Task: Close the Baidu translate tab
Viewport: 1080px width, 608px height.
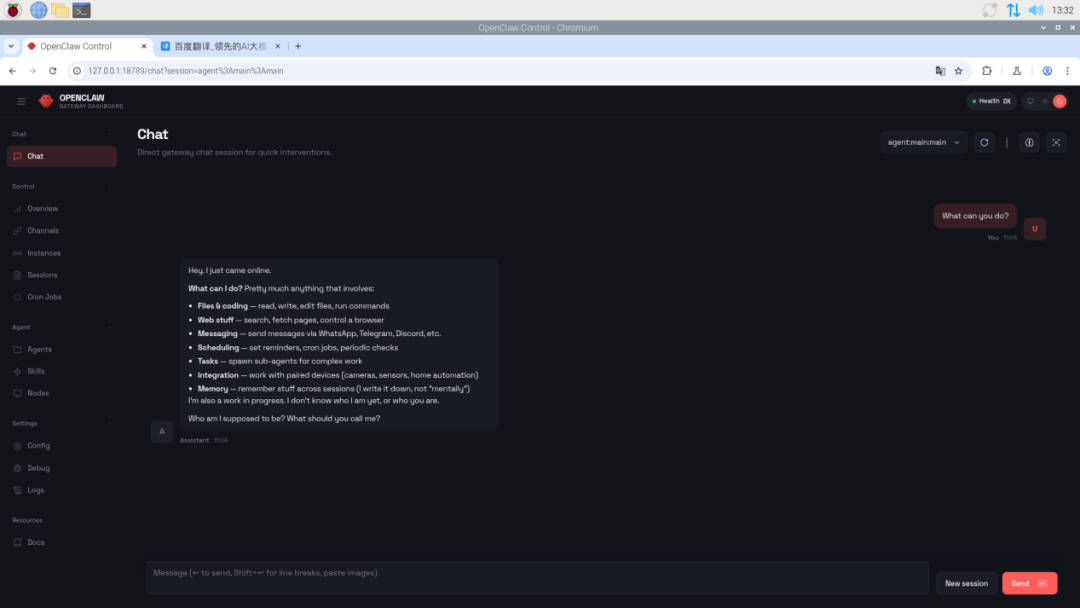Action: [x=278, y=46]
